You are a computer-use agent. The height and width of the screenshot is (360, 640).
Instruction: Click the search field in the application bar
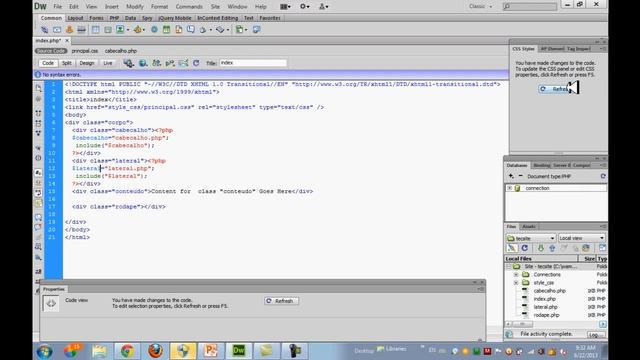[x=530, y=7]
